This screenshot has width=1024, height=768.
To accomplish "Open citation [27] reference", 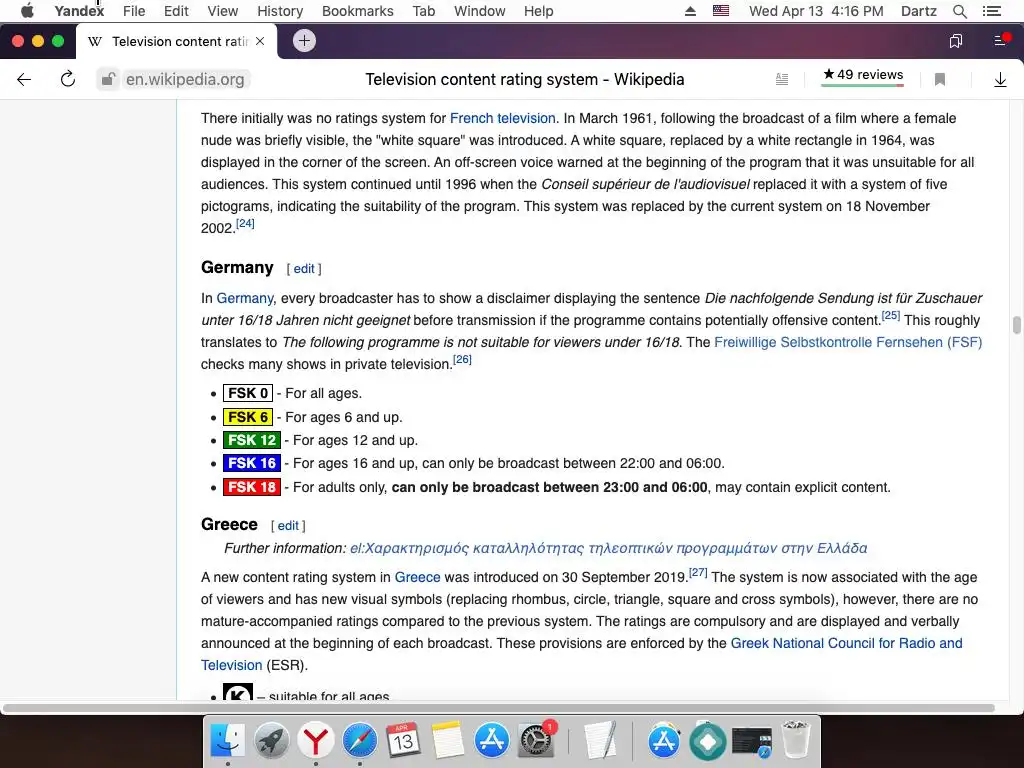I will tap(698, 572).
